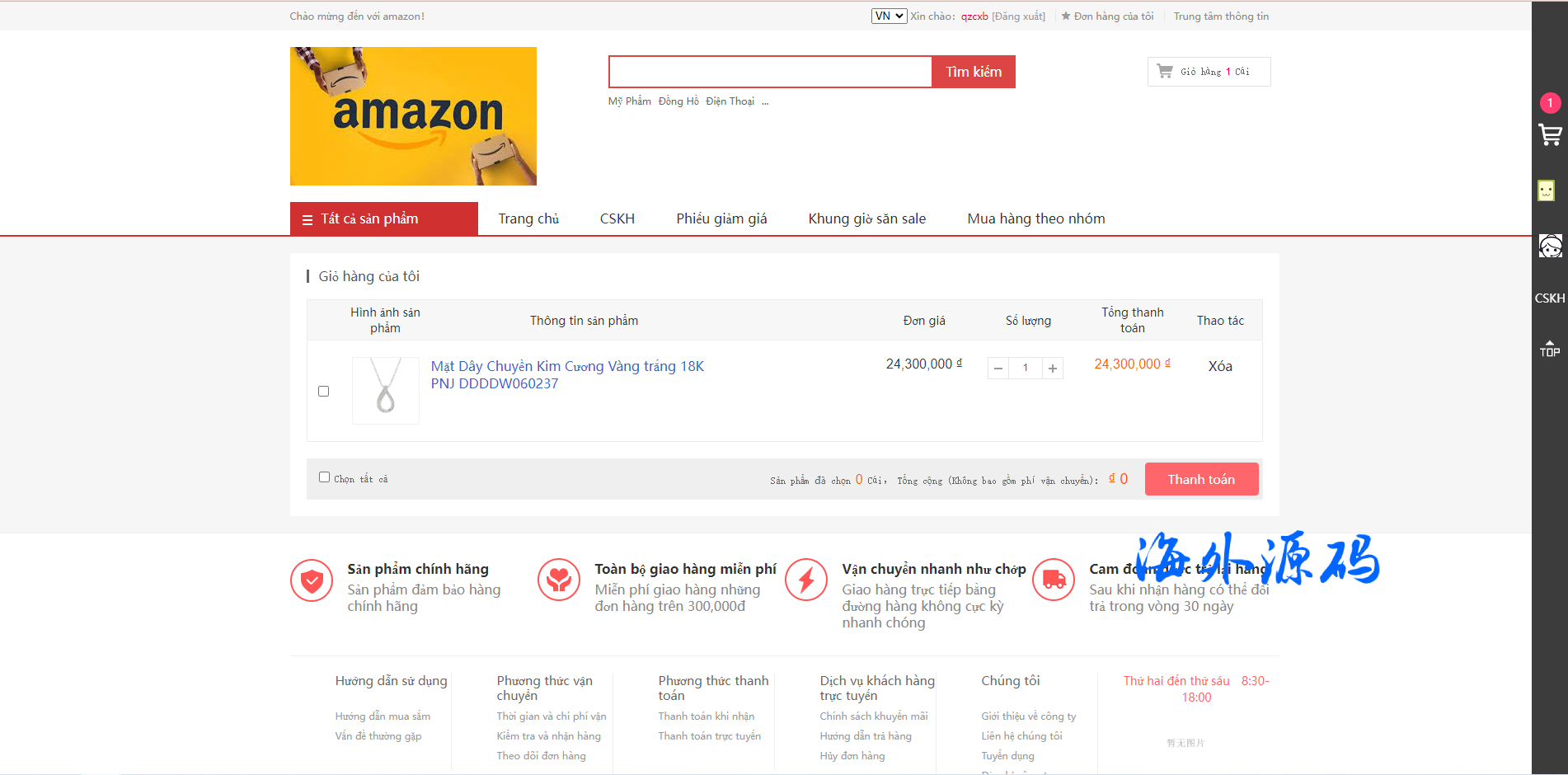1568x775 pixels.
Task: Click the hamburger icon beside Tất cả sản phẩm
Action: pos(307,220)
